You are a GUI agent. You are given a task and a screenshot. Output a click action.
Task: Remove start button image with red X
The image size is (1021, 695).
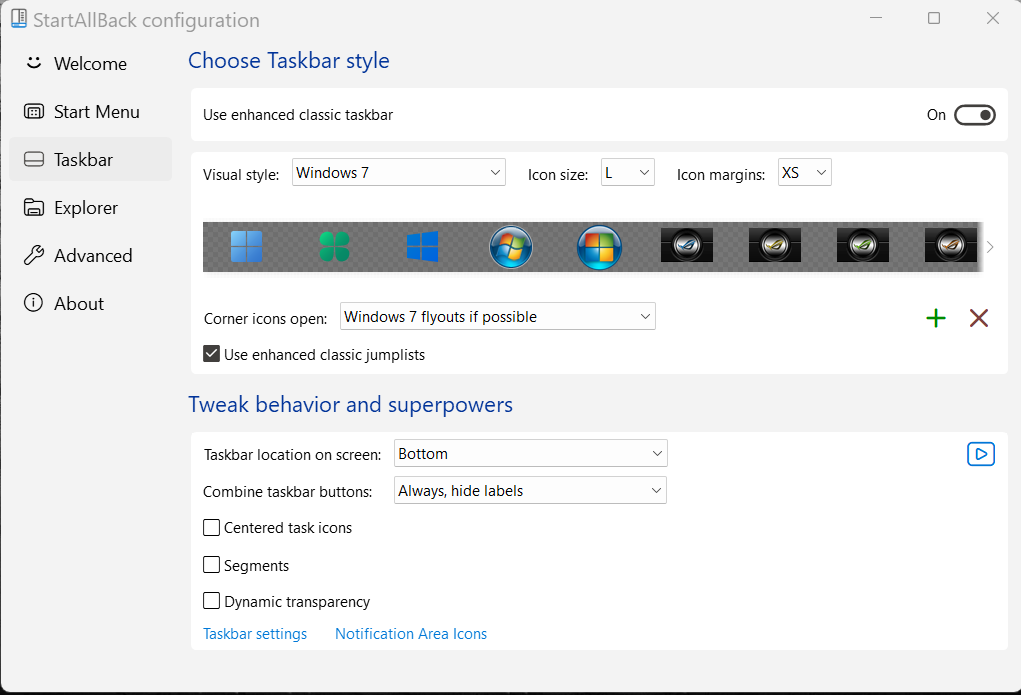tap(979, 318)
